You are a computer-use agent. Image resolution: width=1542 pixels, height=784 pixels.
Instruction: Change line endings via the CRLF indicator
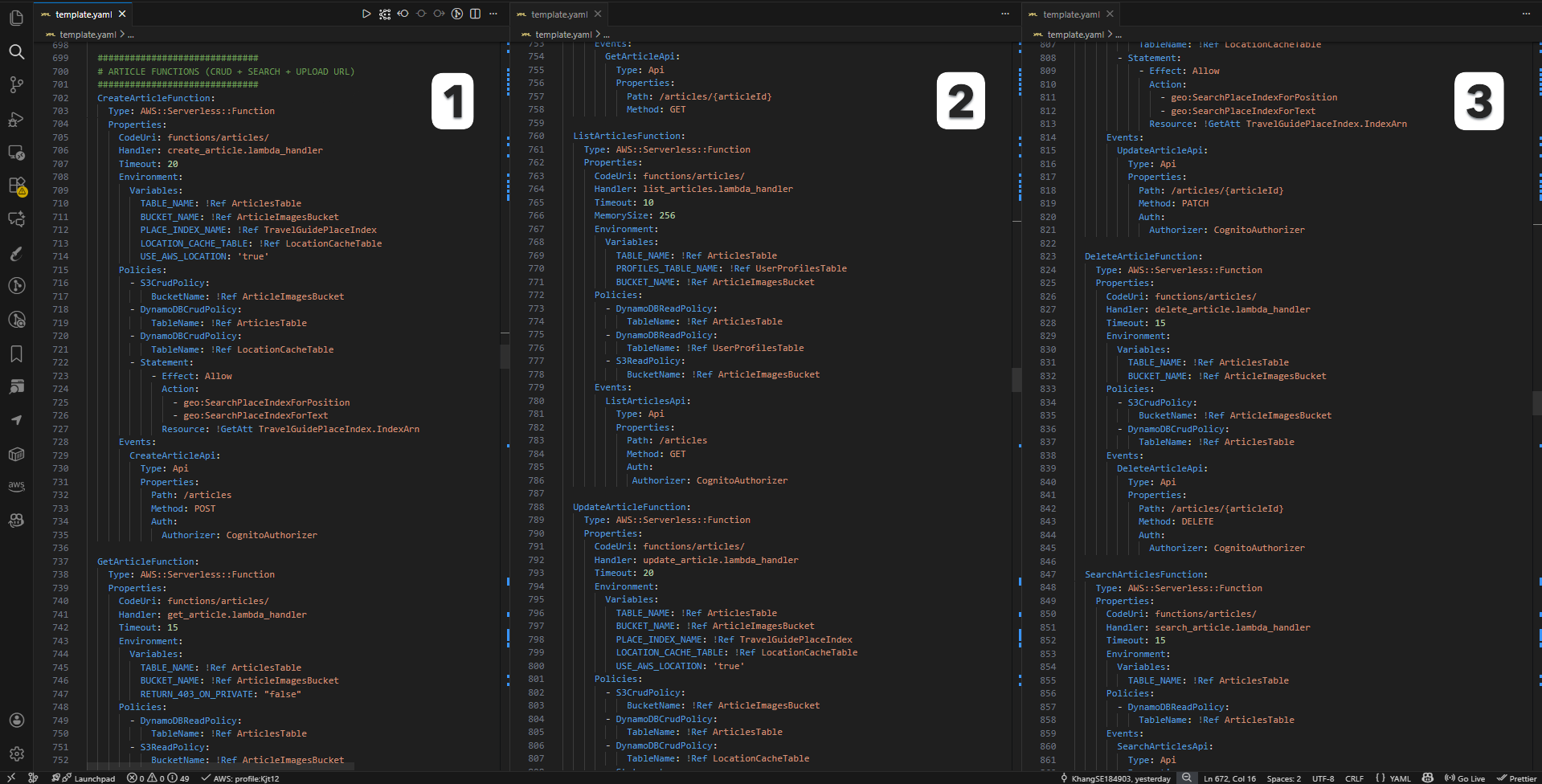coord(1355,778)
